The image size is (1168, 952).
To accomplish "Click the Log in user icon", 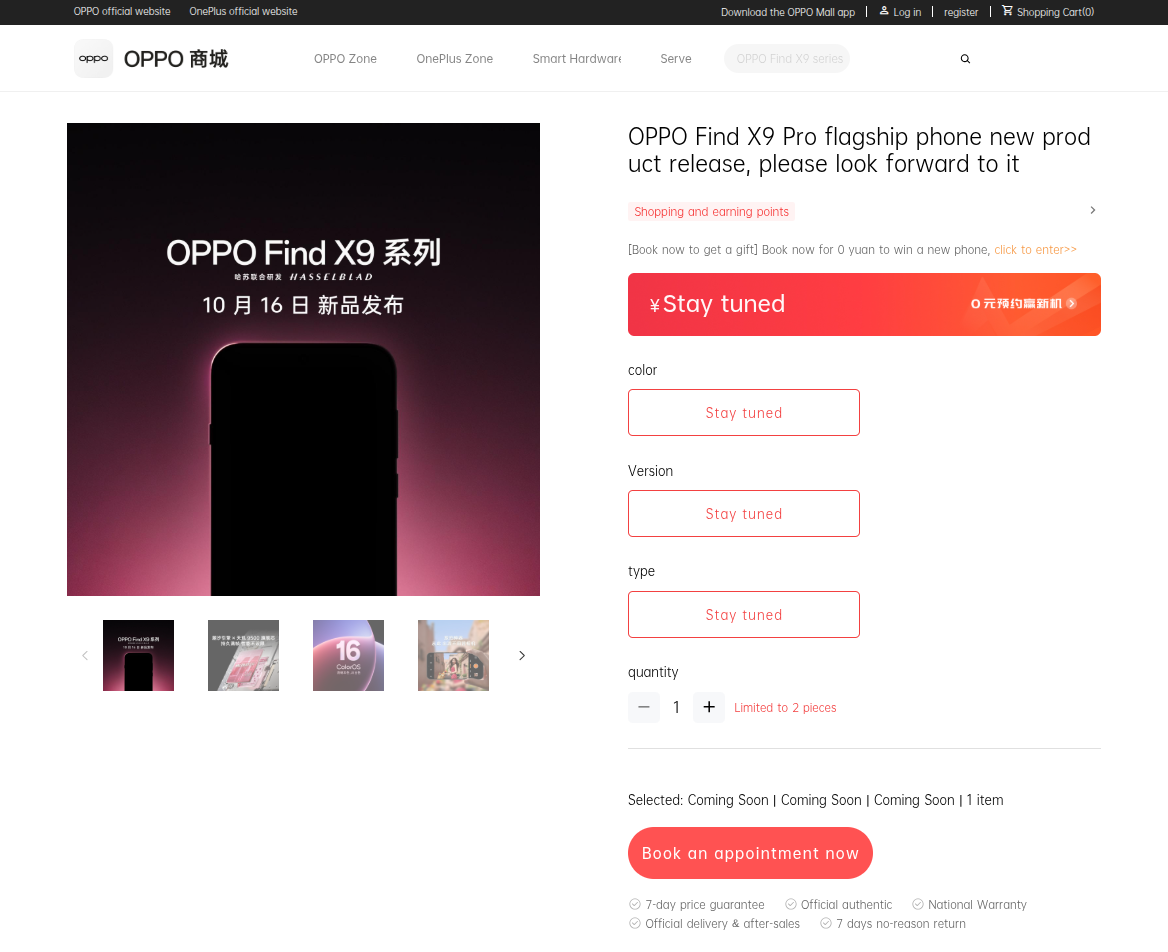I will 884,10.
